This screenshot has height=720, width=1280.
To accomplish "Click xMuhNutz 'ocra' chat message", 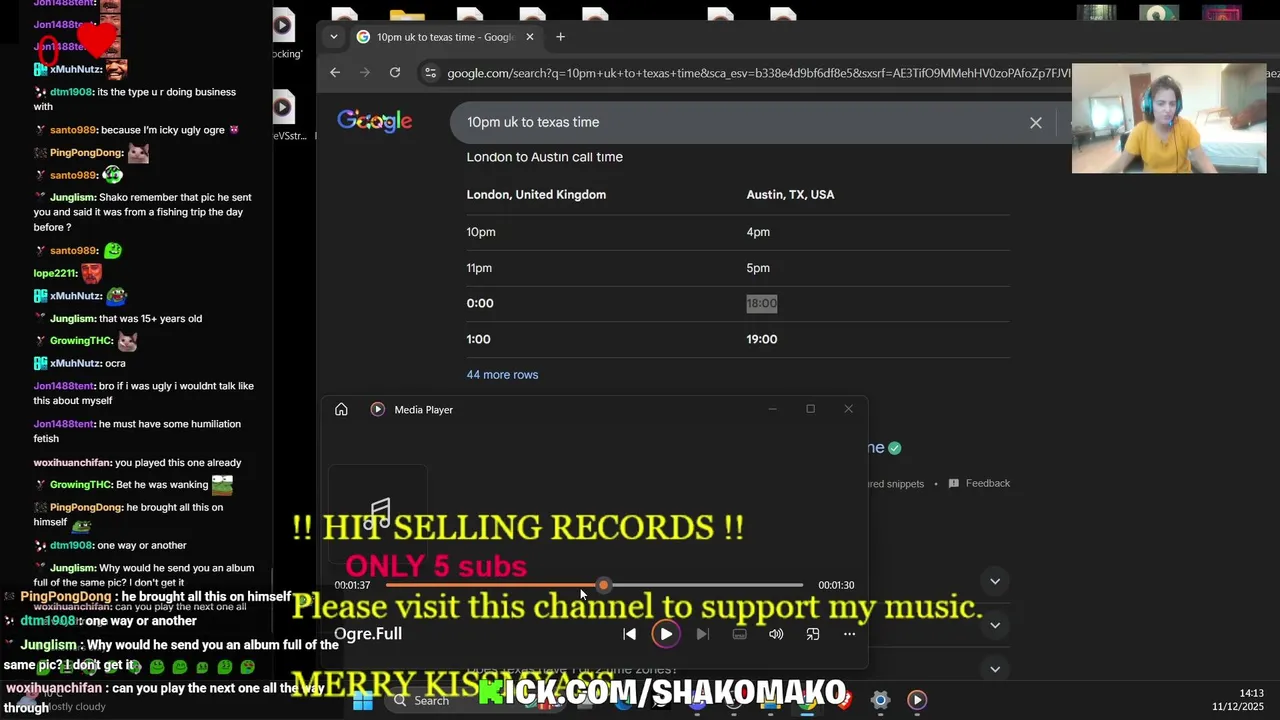I will (80, 363).
